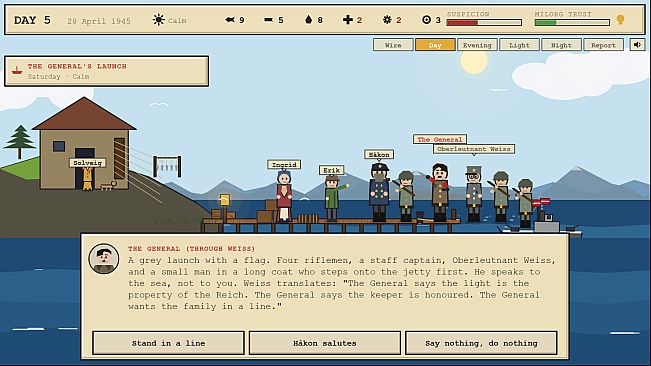
Task: Click the Ingrid name label
Action: click(284, 165)
